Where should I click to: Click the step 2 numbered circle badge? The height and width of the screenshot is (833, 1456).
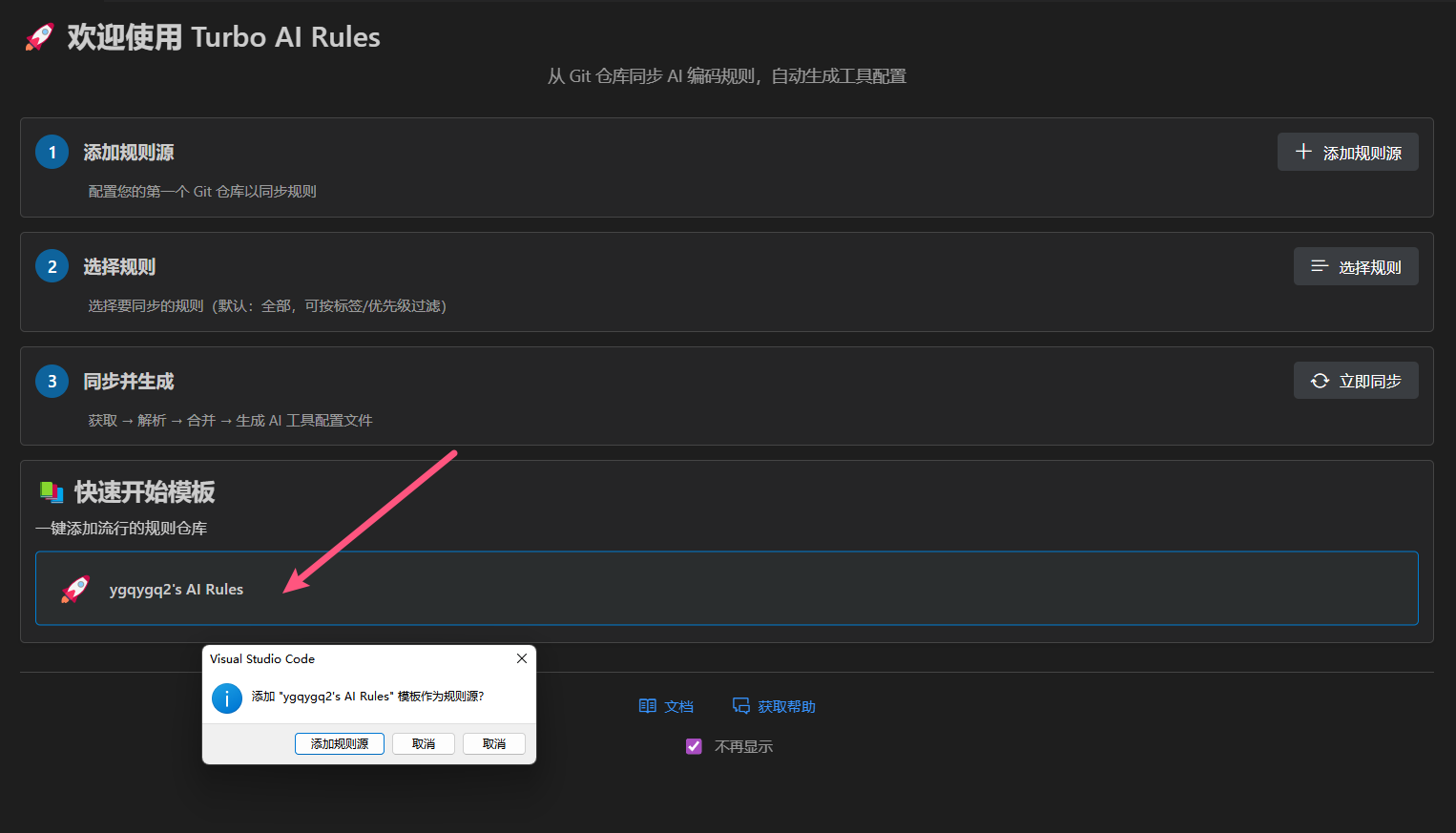point(52,266)
